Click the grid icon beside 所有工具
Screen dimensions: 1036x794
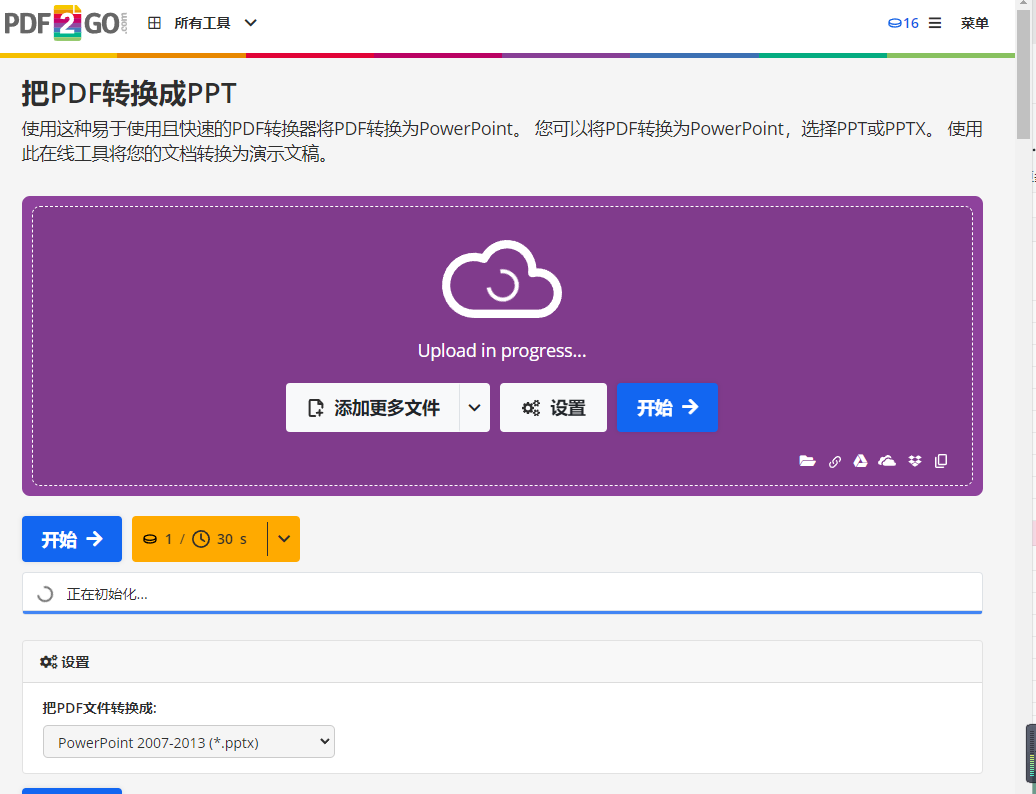155,24
